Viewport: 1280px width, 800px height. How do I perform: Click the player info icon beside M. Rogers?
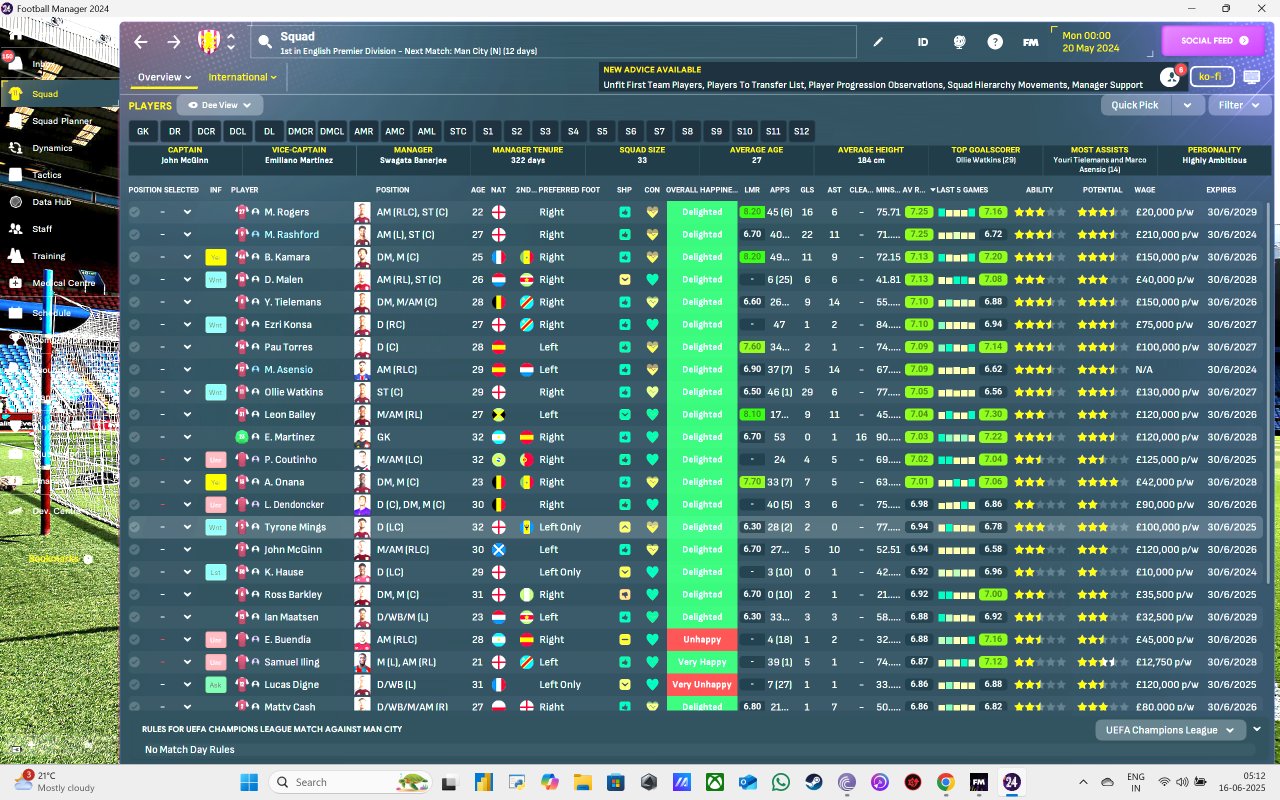pos(255,212)
